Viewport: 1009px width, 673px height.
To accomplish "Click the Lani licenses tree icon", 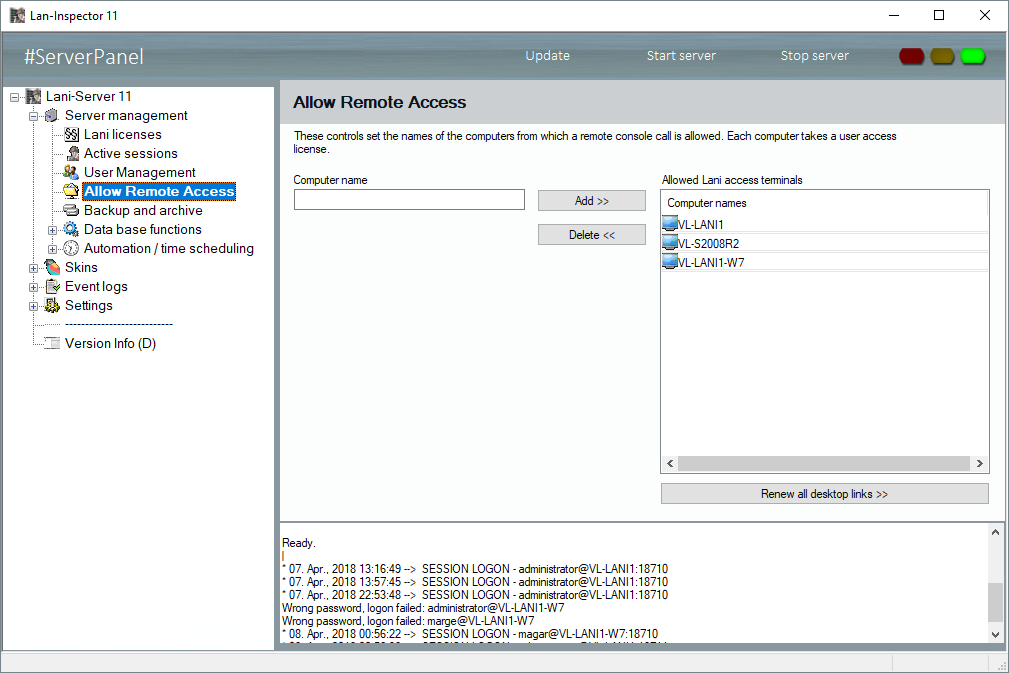I will tap(71, 135).
